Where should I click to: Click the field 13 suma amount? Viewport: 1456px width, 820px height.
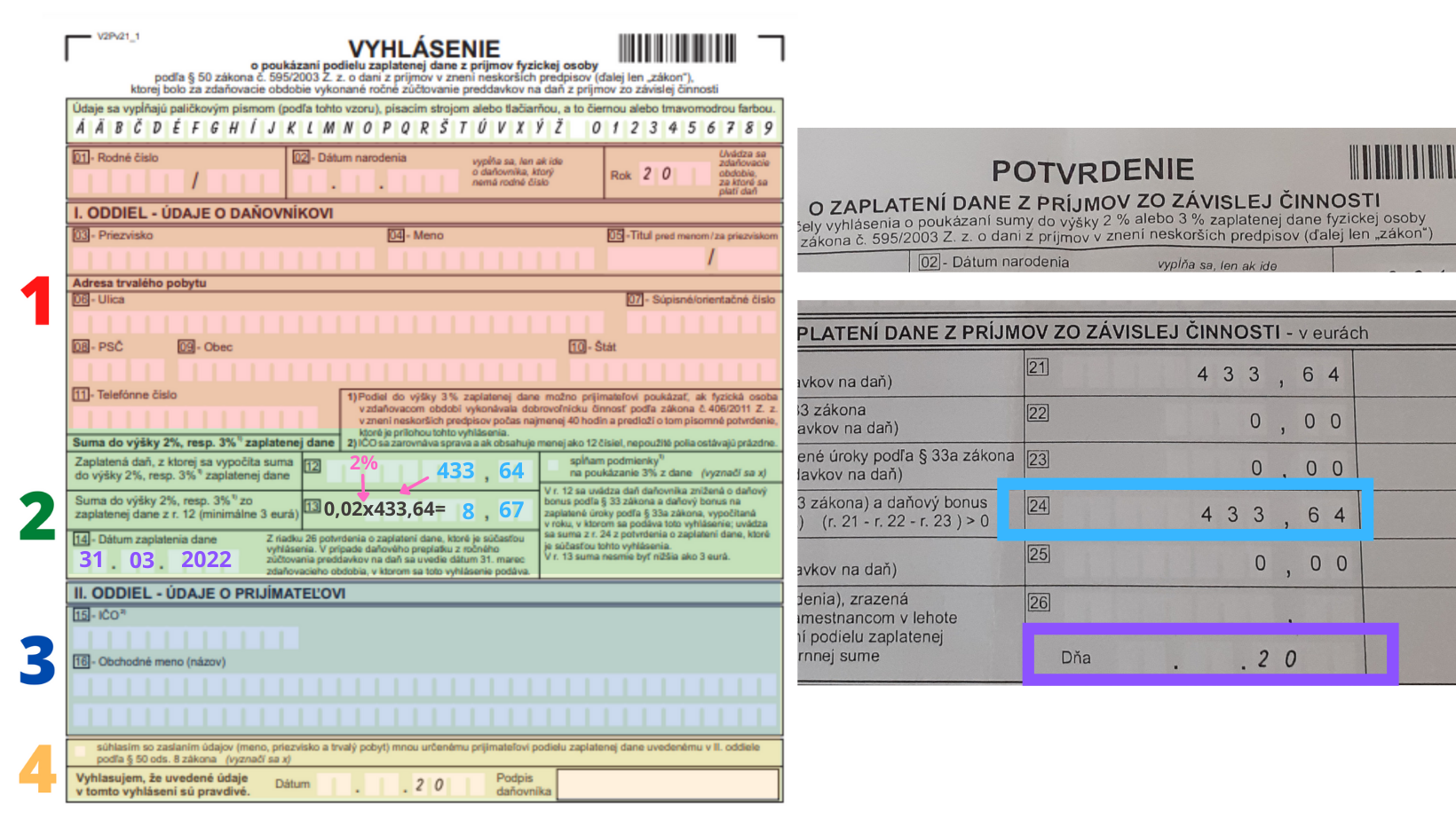coord(494,509)
